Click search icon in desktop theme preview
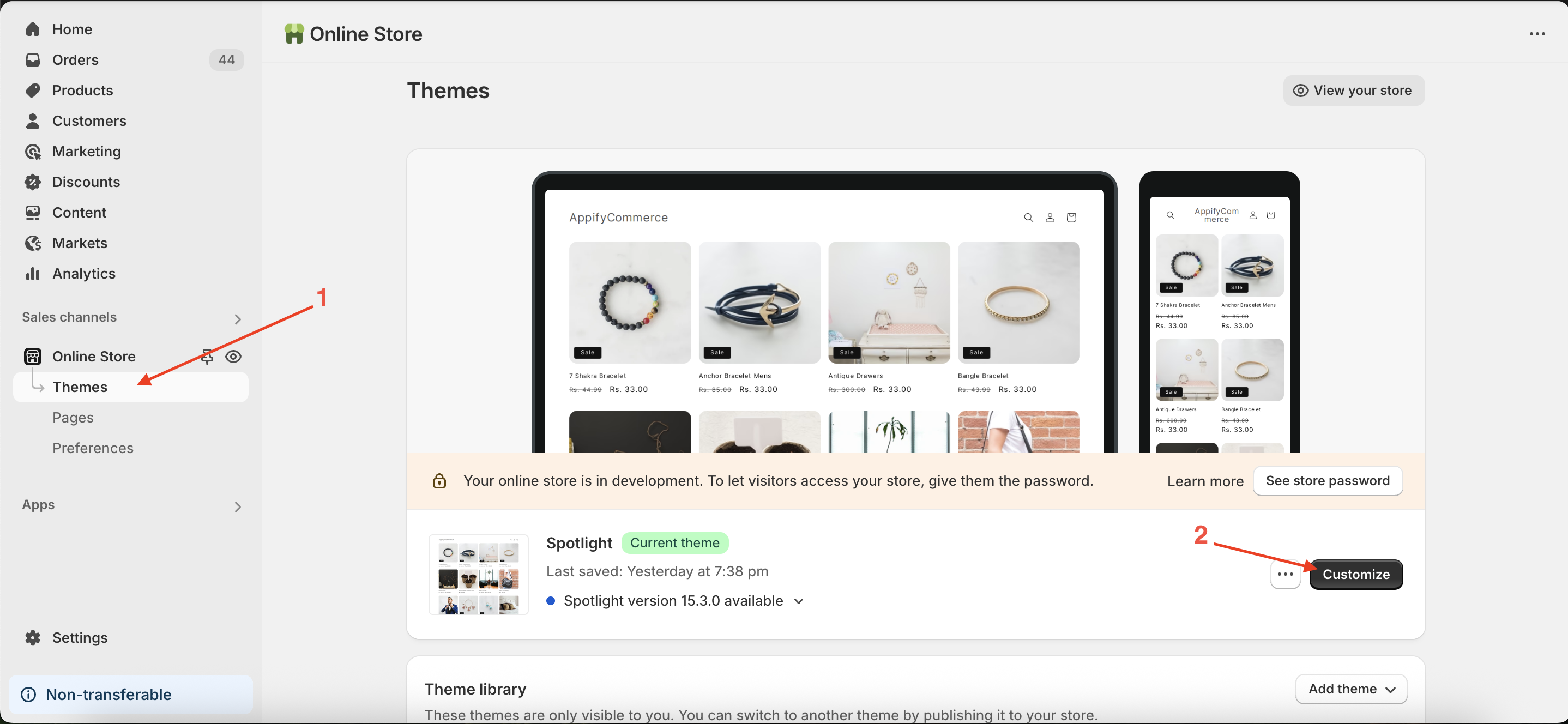 tap(1028, 218)
